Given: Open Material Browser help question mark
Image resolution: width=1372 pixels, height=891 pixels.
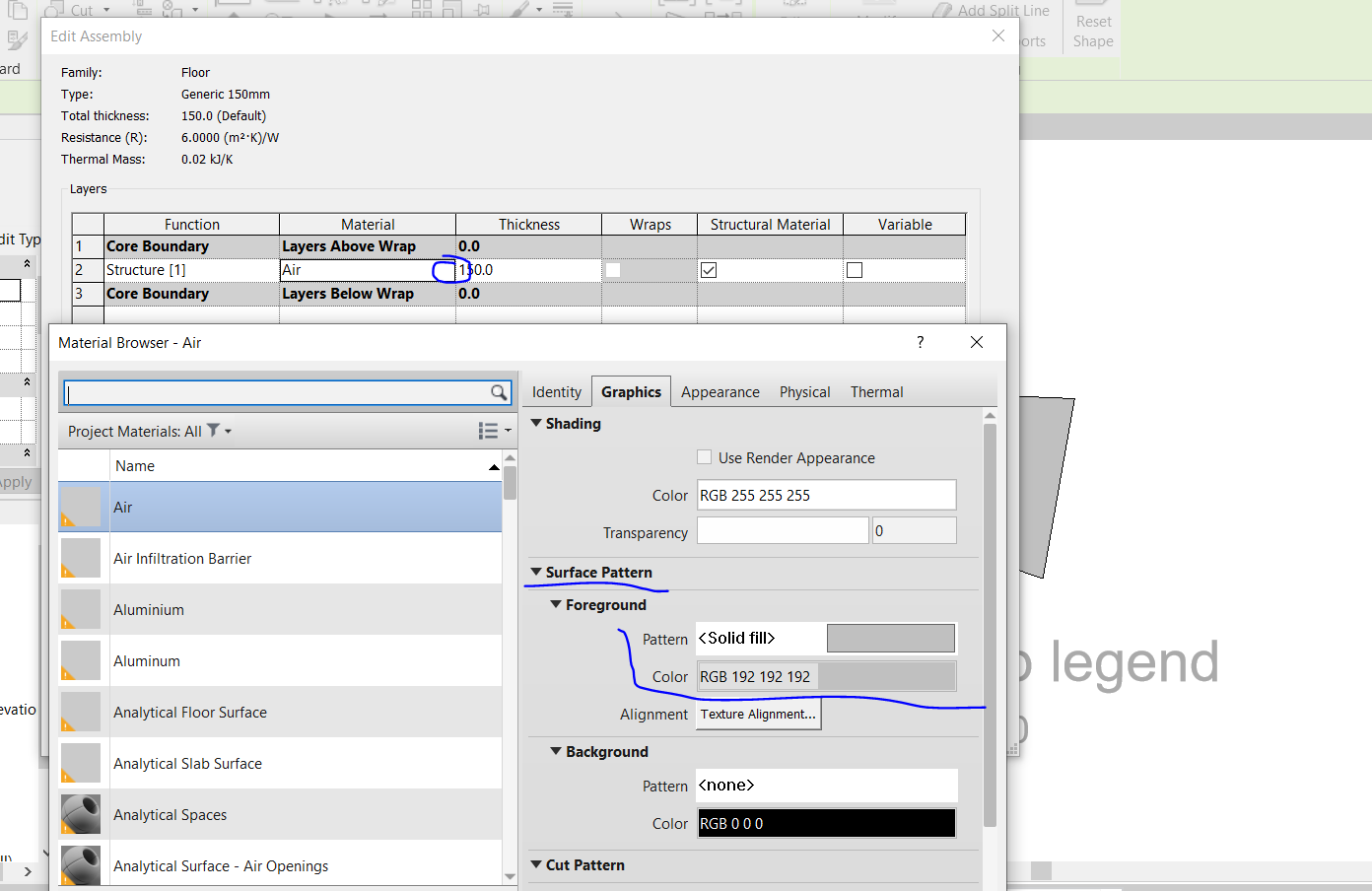Looking at the screenshot, I should point(921,342).
